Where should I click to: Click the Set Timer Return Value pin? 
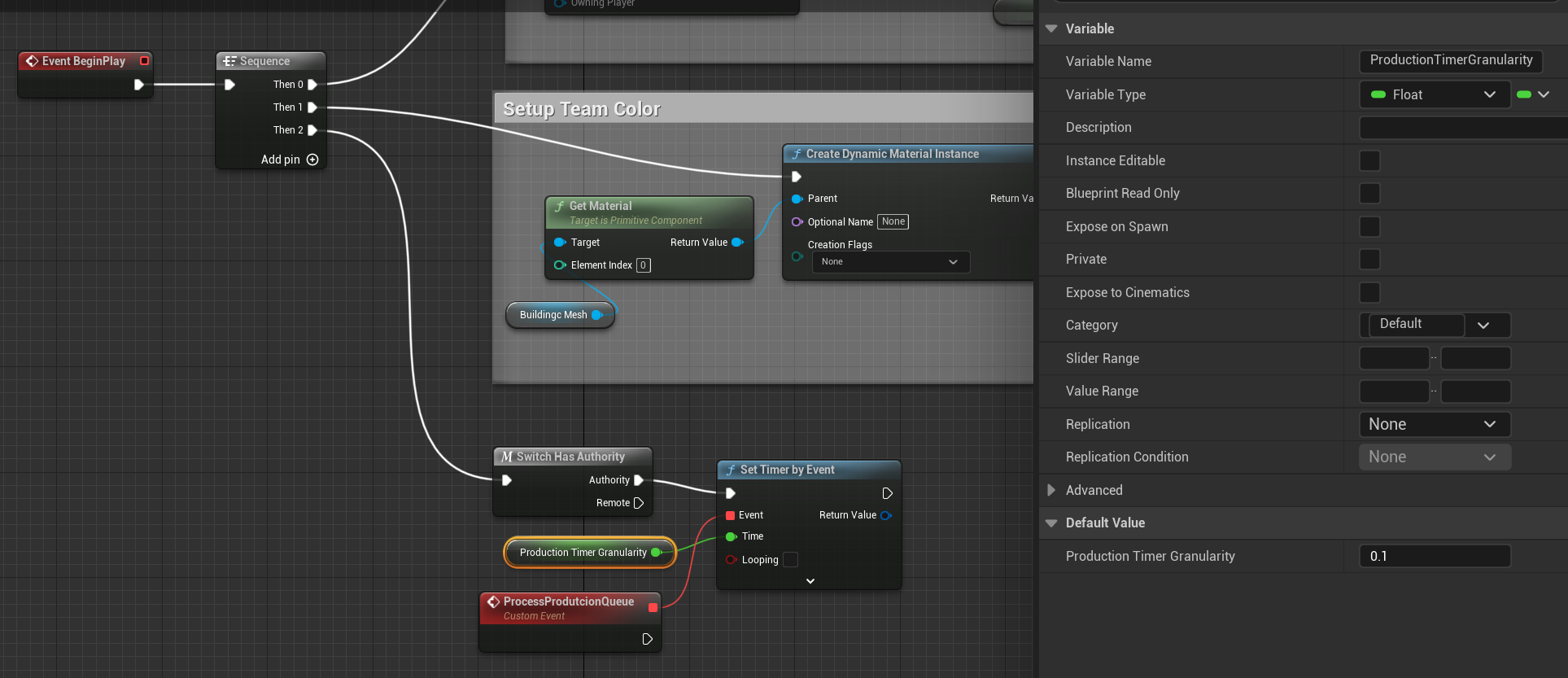pyautogui.click(x=886, y=515)
